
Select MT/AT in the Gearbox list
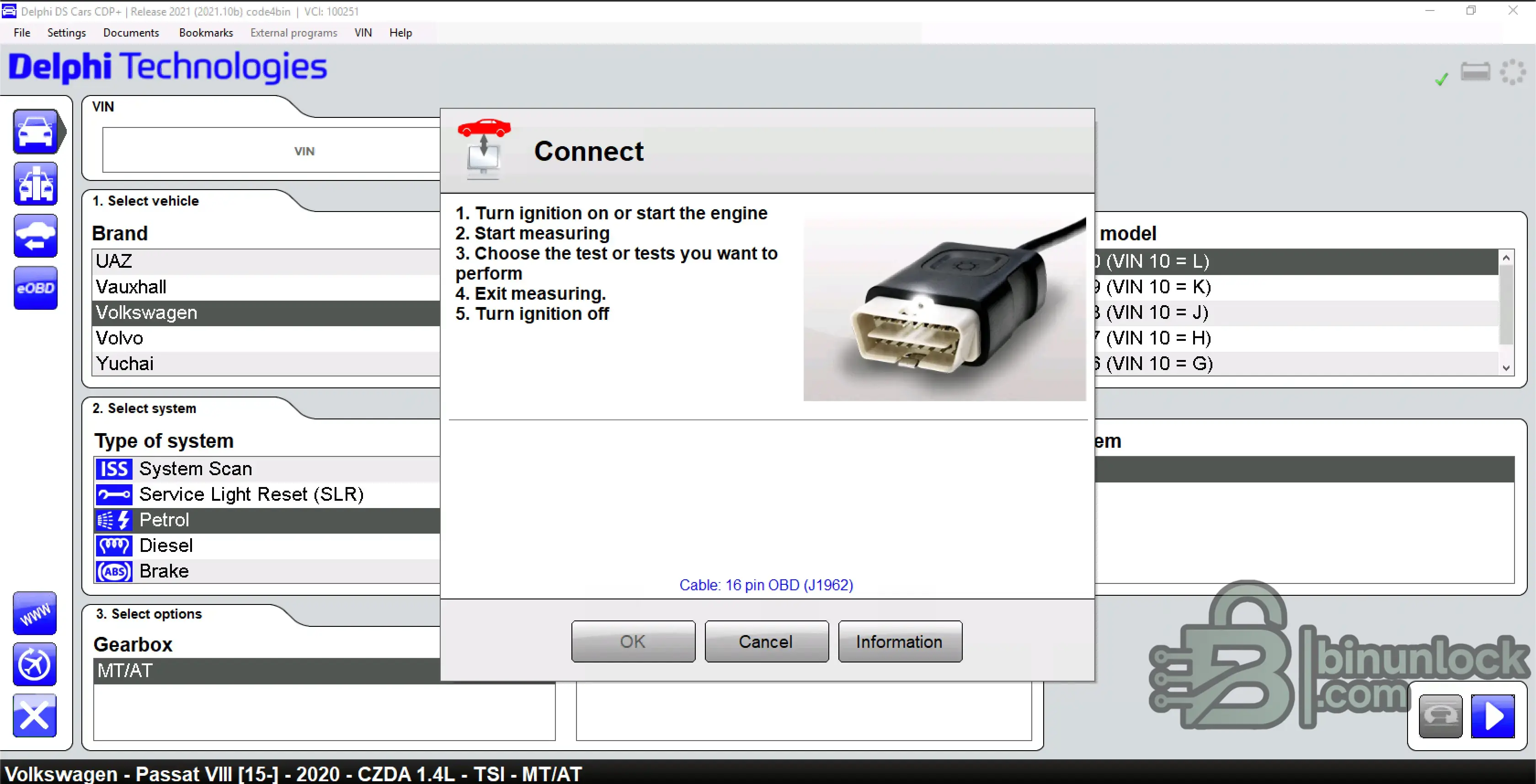267,672
